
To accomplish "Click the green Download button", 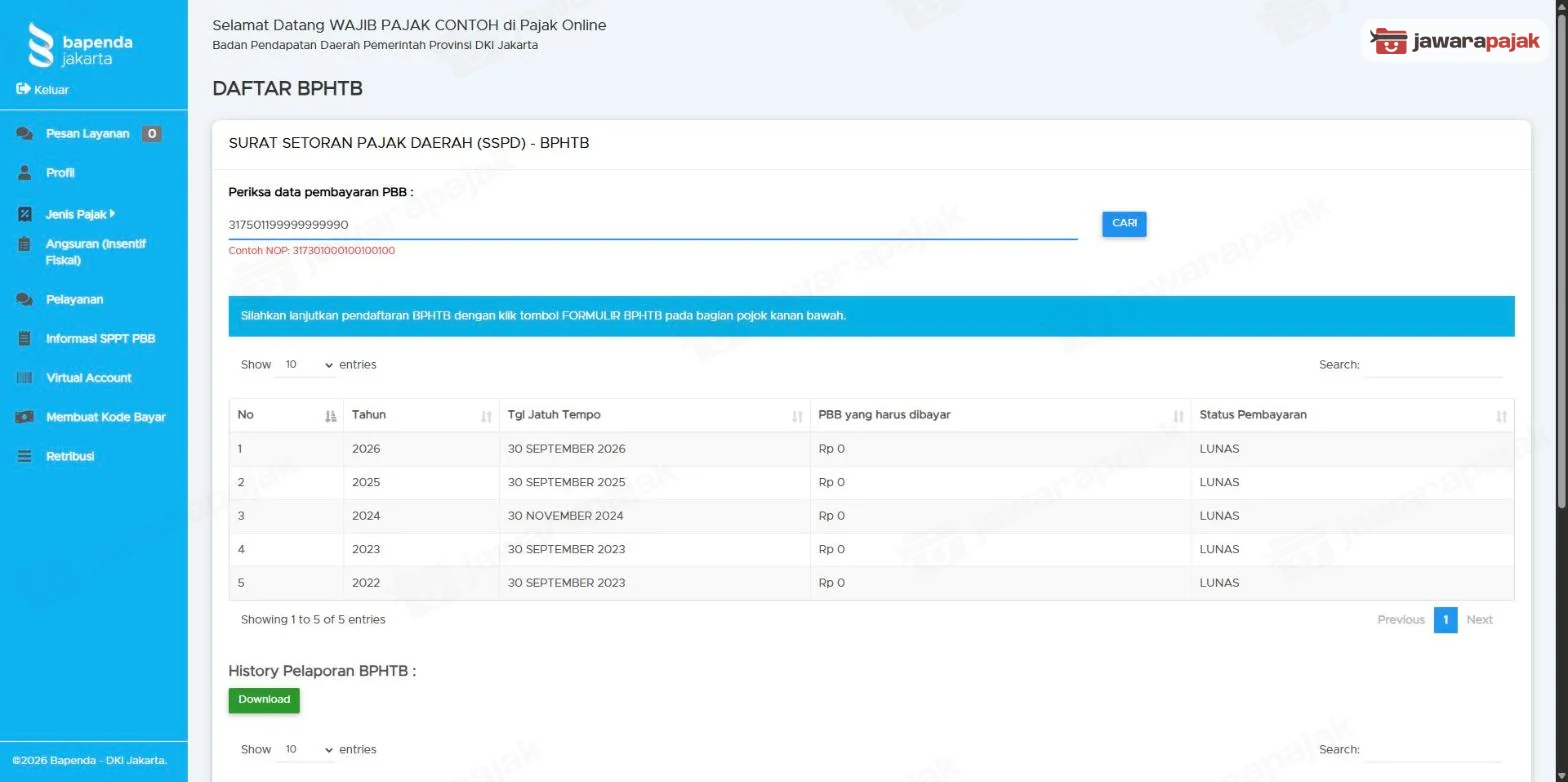I will tap(264, 700).
